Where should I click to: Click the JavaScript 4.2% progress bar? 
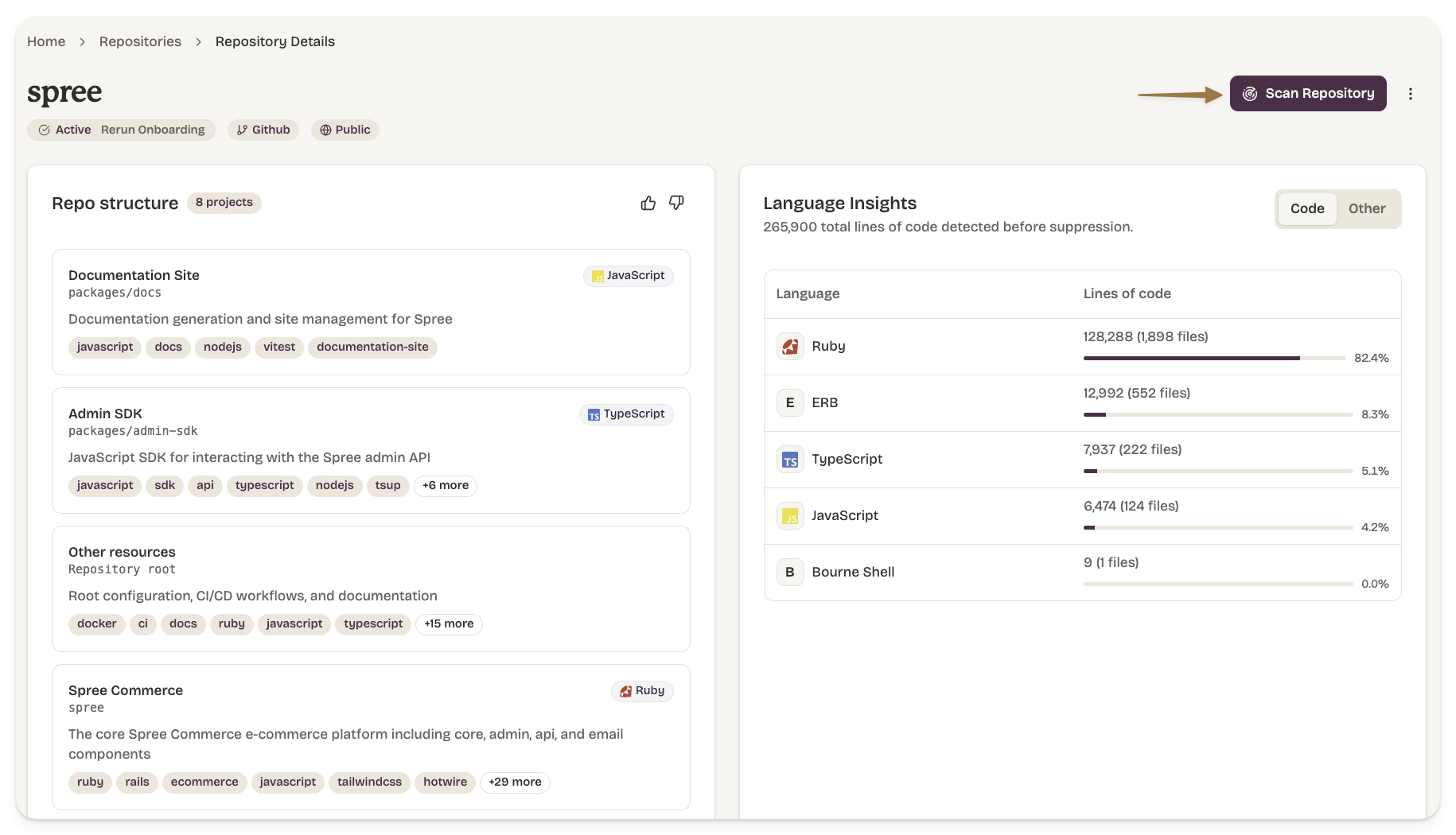[x=1217, y=528]
